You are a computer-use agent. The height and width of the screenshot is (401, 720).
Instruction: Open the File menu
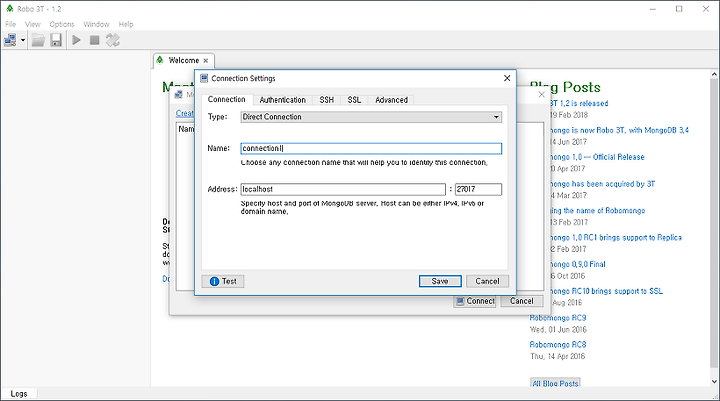pyautogui.click(x=11, y=24)
